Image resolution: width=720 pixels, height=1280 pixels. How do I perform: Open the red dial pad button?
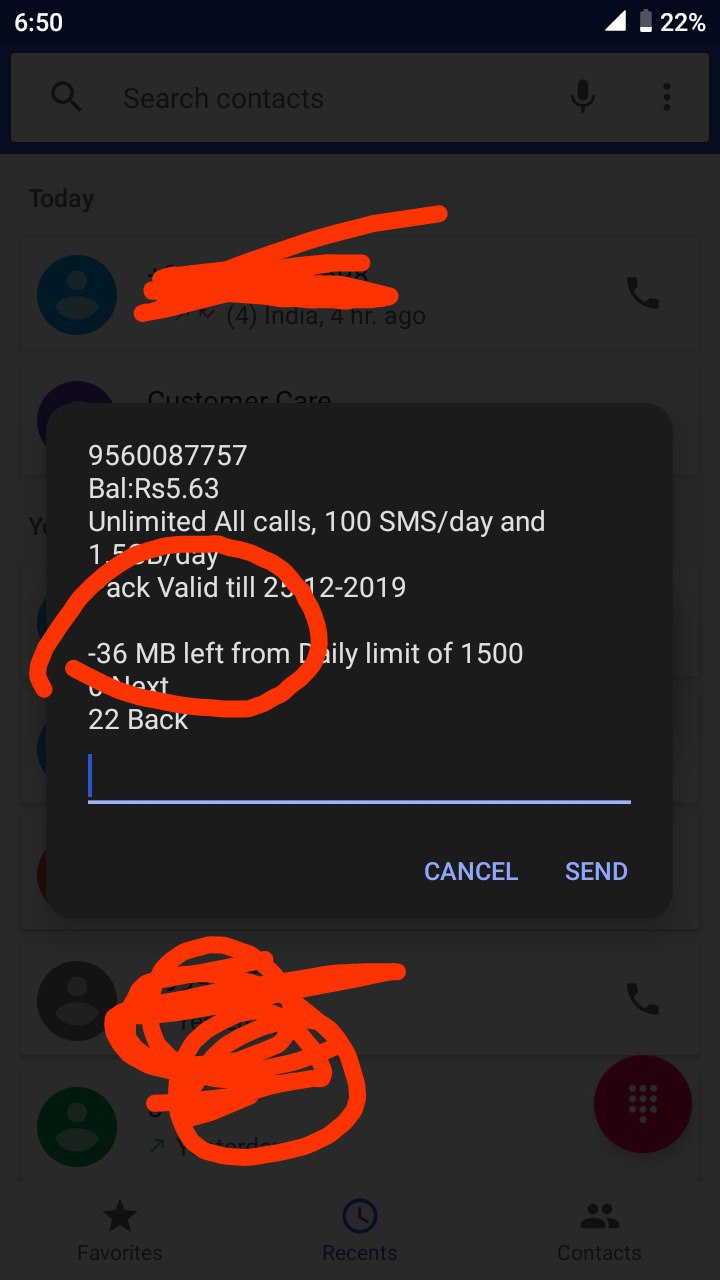click(643, 1103)
